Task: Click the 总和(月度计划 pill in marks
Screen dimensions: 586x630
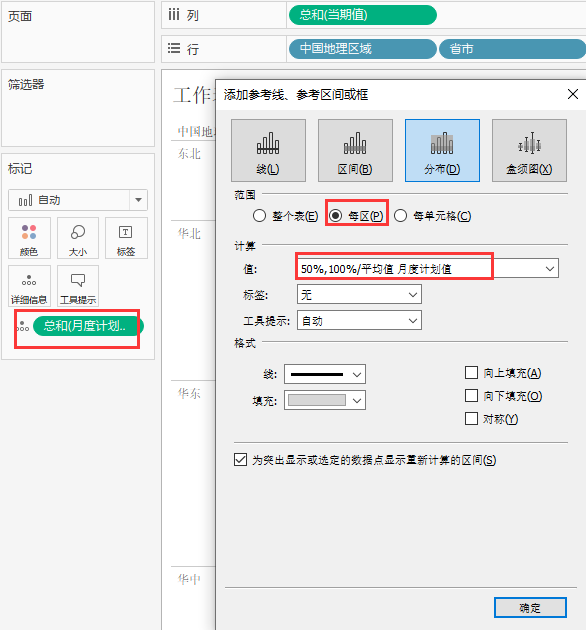Action: pyautogui.click(x=88, y=326)
